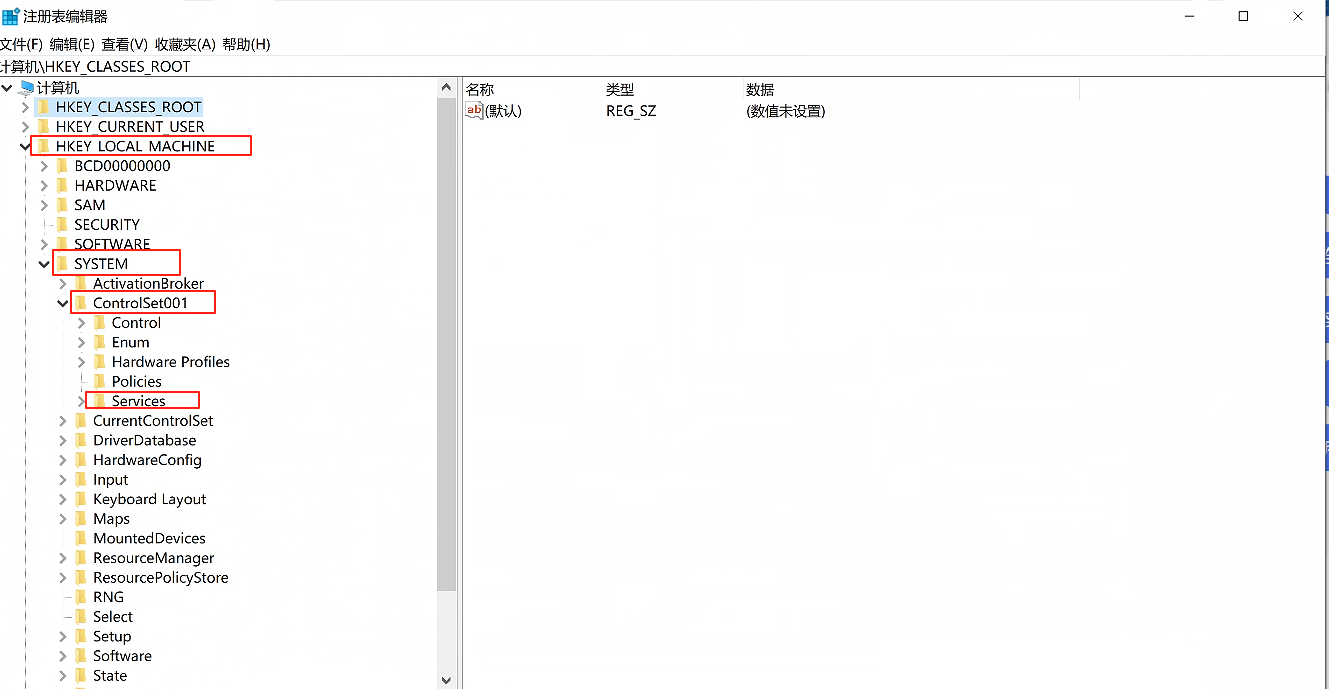Select the SYSTEM key label
The width and height of the screenshot is (1329, 689).
pos(101,264)
